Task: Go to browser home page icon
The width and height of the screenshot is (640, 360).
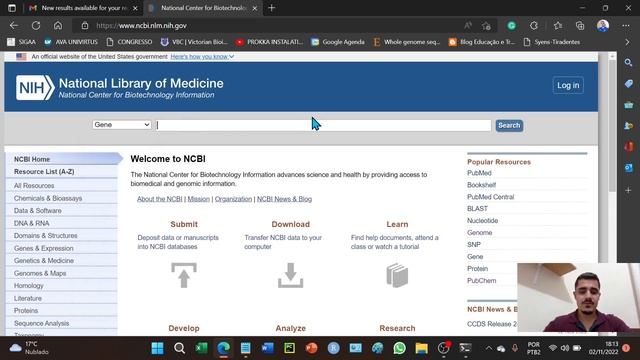Action: click(x=58, y=25)
